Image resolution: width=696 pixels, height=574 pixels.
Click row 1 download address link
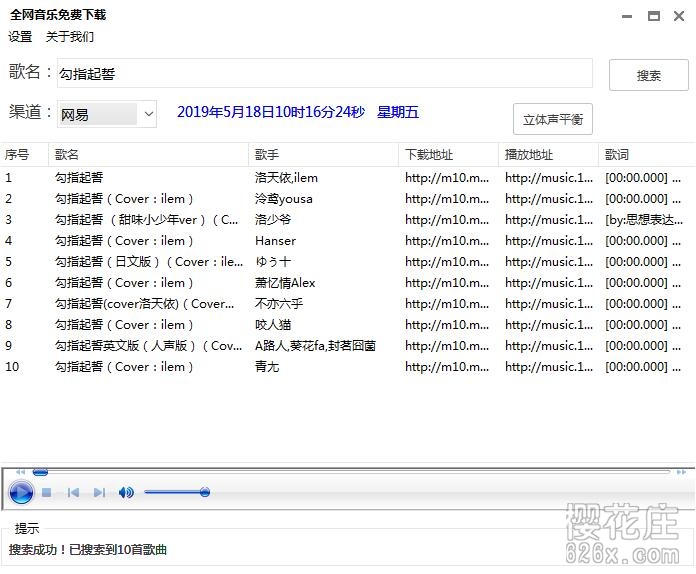(447, 178)
